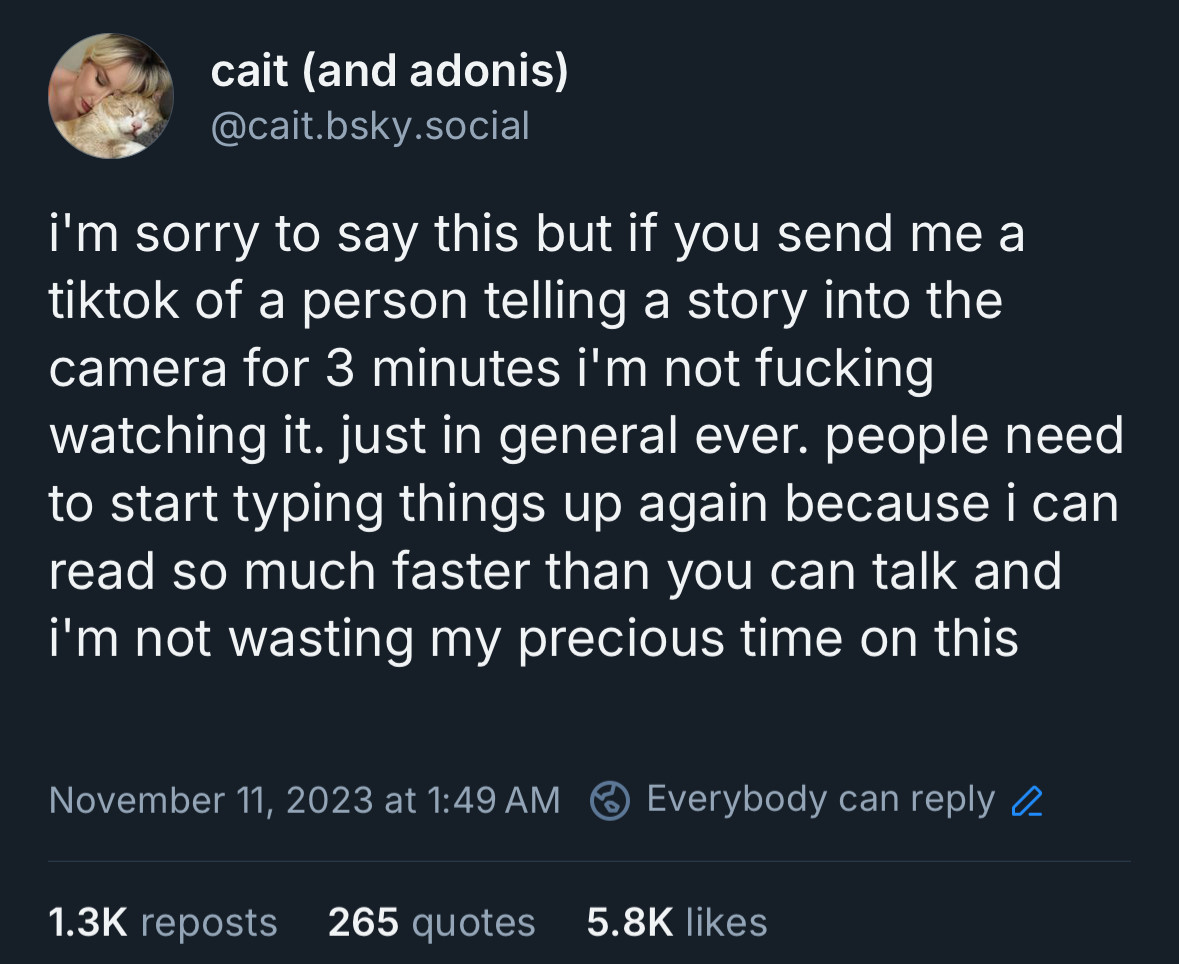This screenshot has width=1179, height=964.
Task: Click the "265" quote count number
Action: click(364, 922)
